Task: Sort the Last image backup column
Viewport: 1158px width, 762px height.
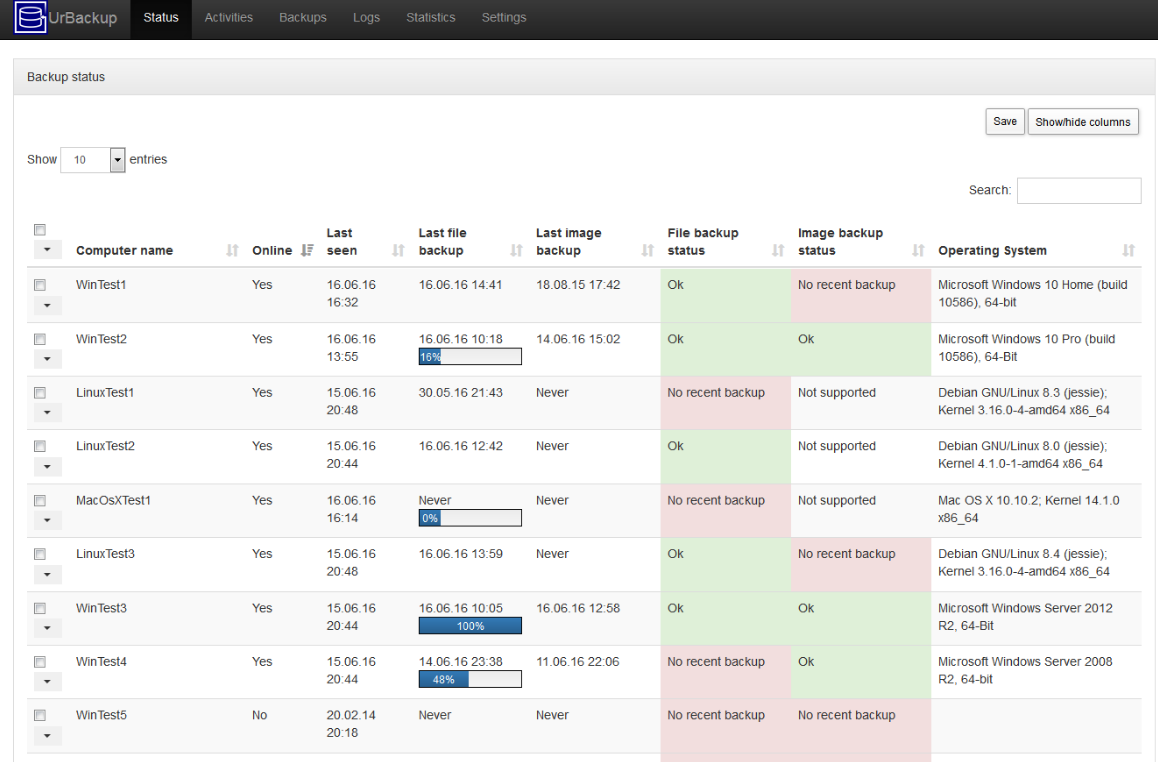Action: pos(648,250)
